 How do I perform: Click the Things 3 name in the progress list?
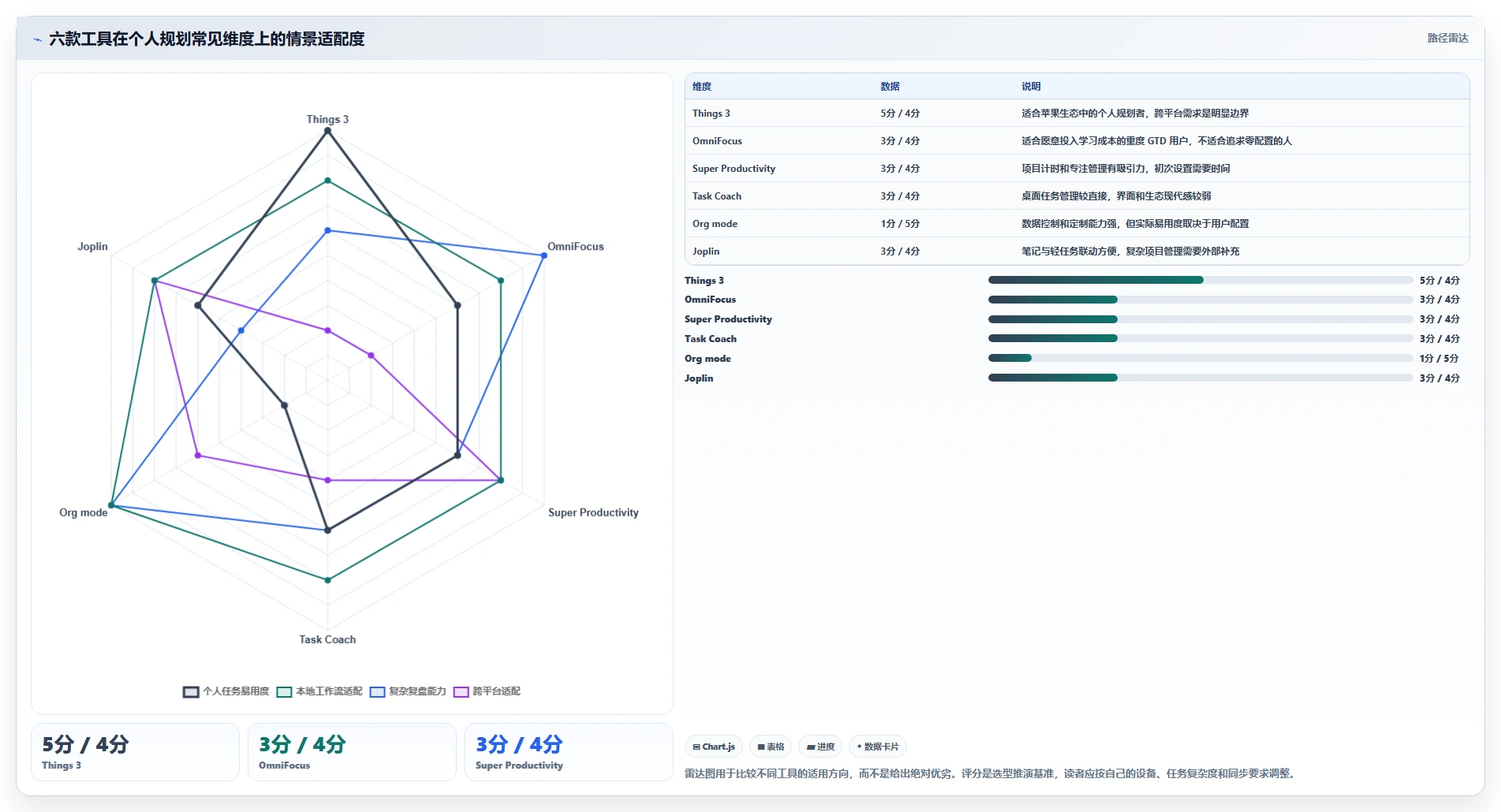click(704, 280)
